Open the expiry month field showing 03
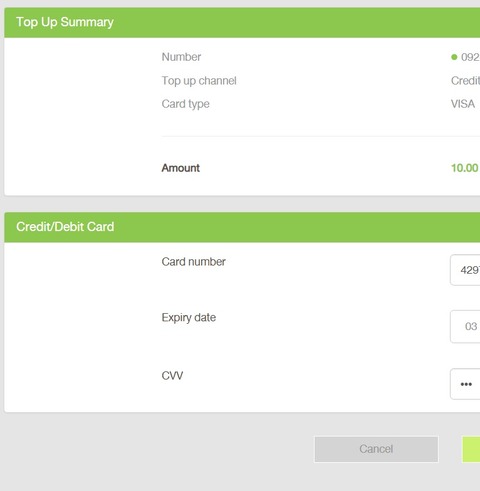Viewport: 480px width, 491px height. coord(465,326)
